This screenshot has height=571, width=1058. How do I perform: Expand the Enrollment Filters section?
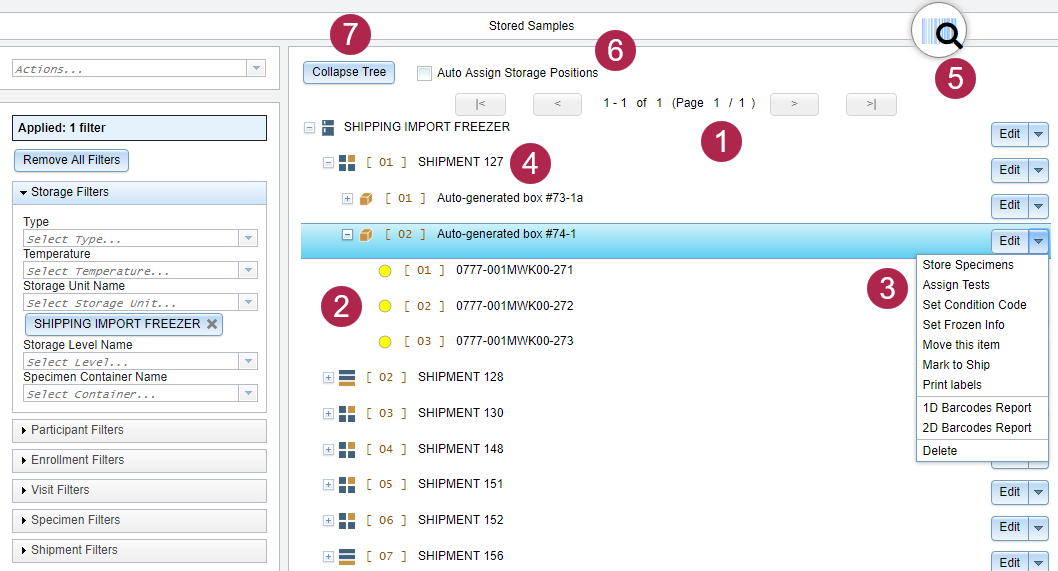pyautogui.click(x=139, y=460)
